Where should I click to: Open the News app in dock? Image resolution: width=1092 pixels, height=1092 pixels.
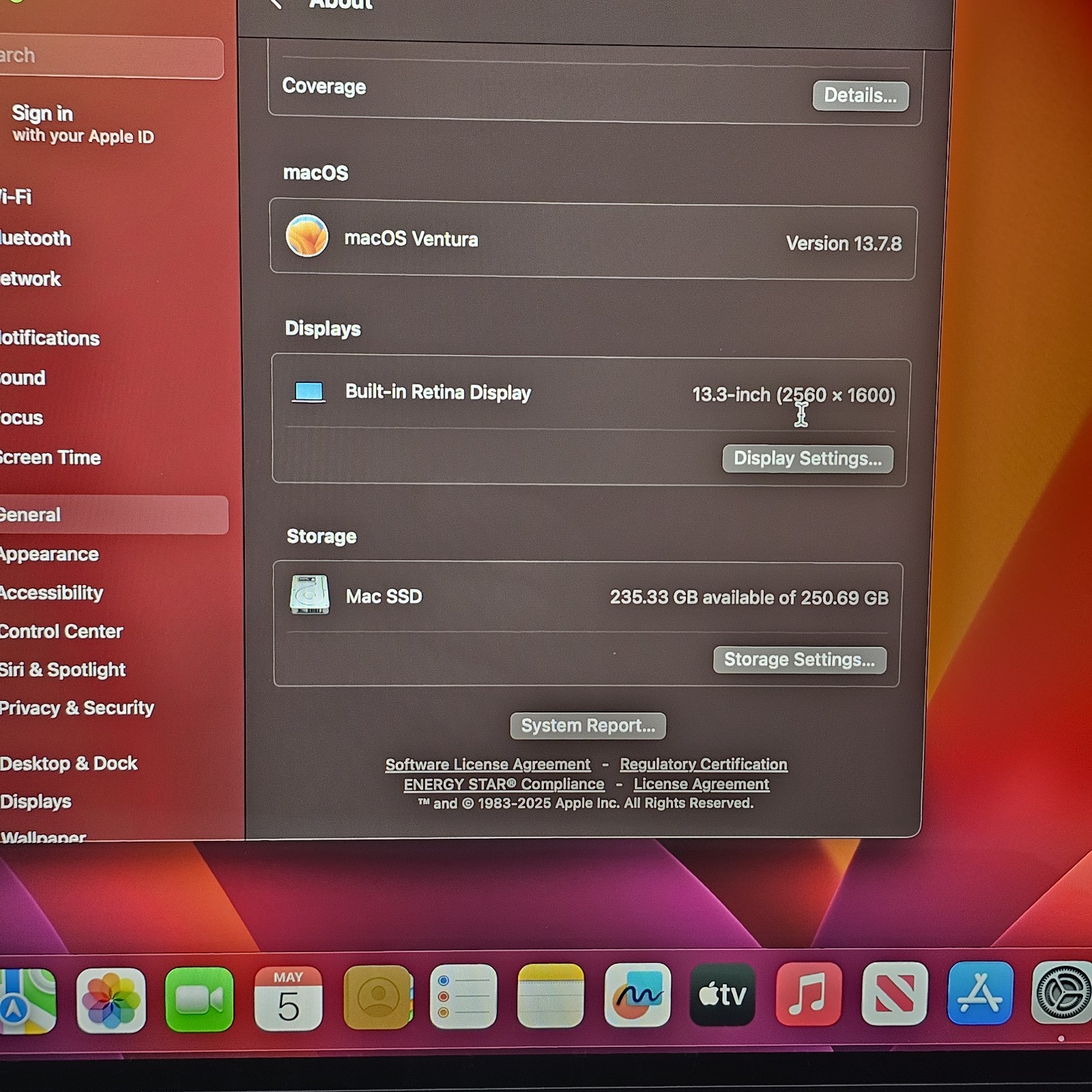tap(895, 993)
